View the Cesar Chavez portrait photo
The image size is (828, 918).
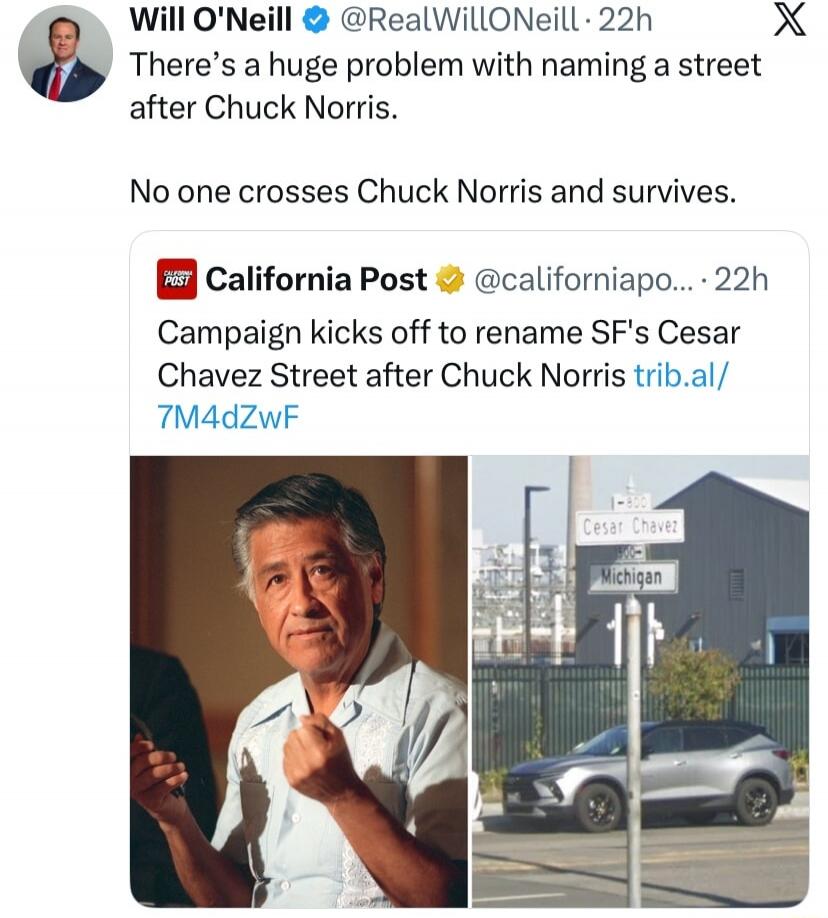(300, 680)
